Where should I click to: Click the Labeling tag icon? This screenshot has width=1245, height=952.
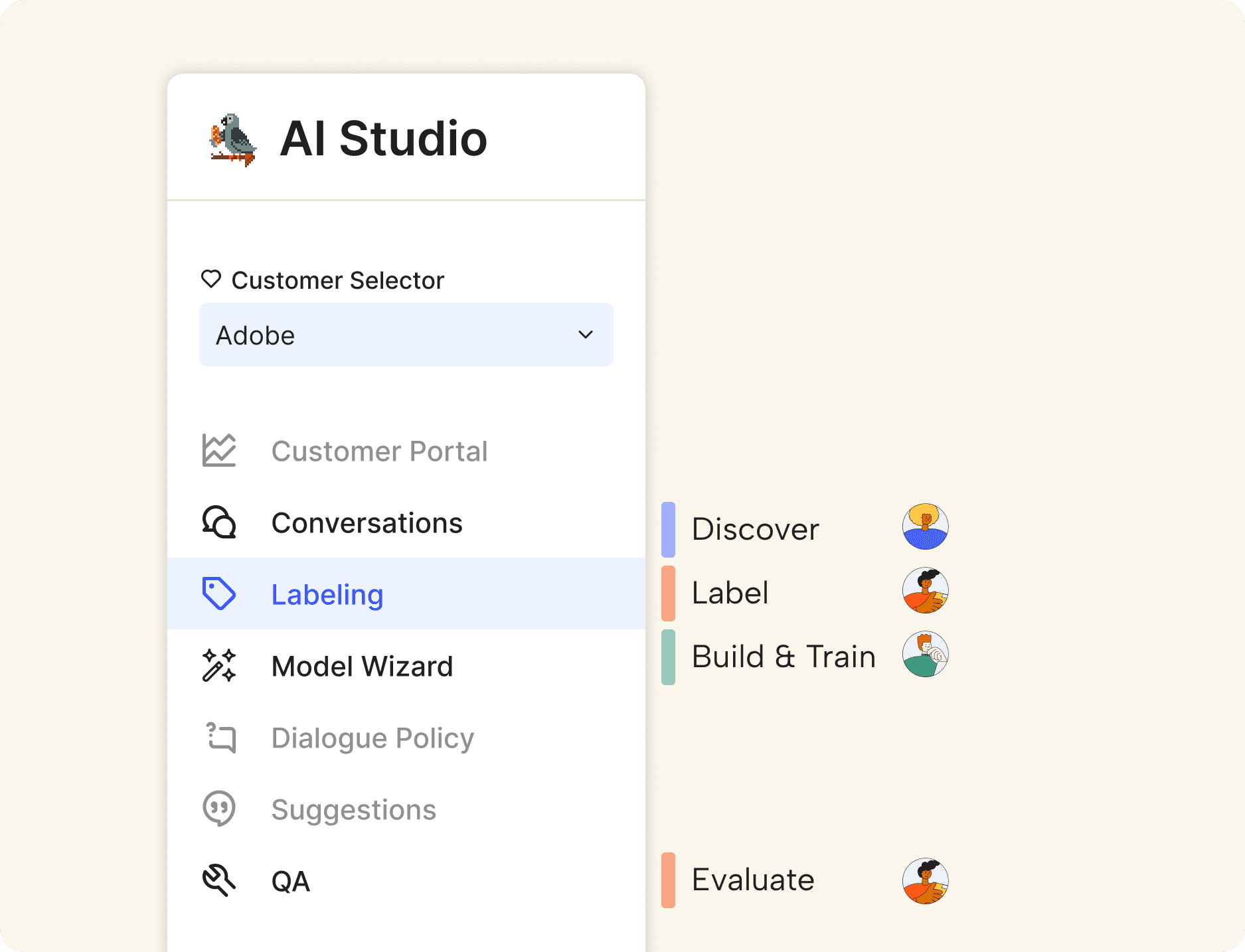(219, 594)
